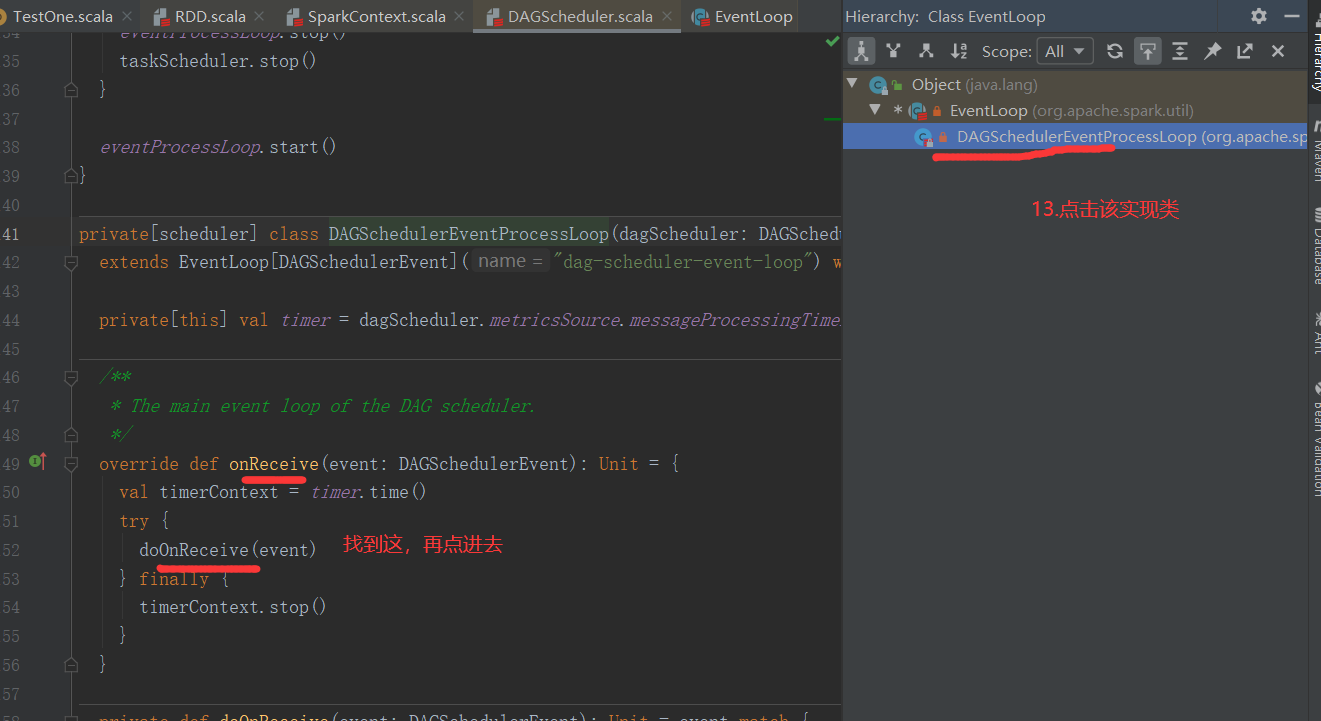
Task: Switch to RDD.scala editor tab
Action: pyautogui.click(x=209, y=16)
